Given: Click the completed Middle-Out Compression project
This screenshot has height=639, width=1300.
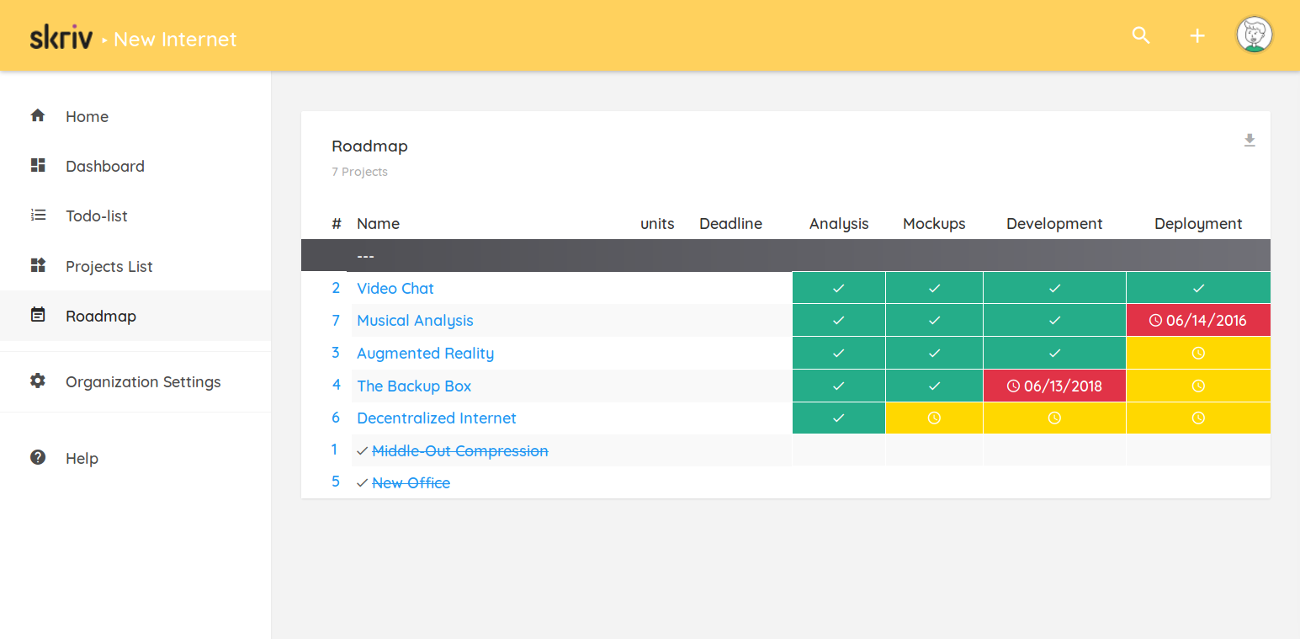Looking at the screenshot, I should pos(459,451).
